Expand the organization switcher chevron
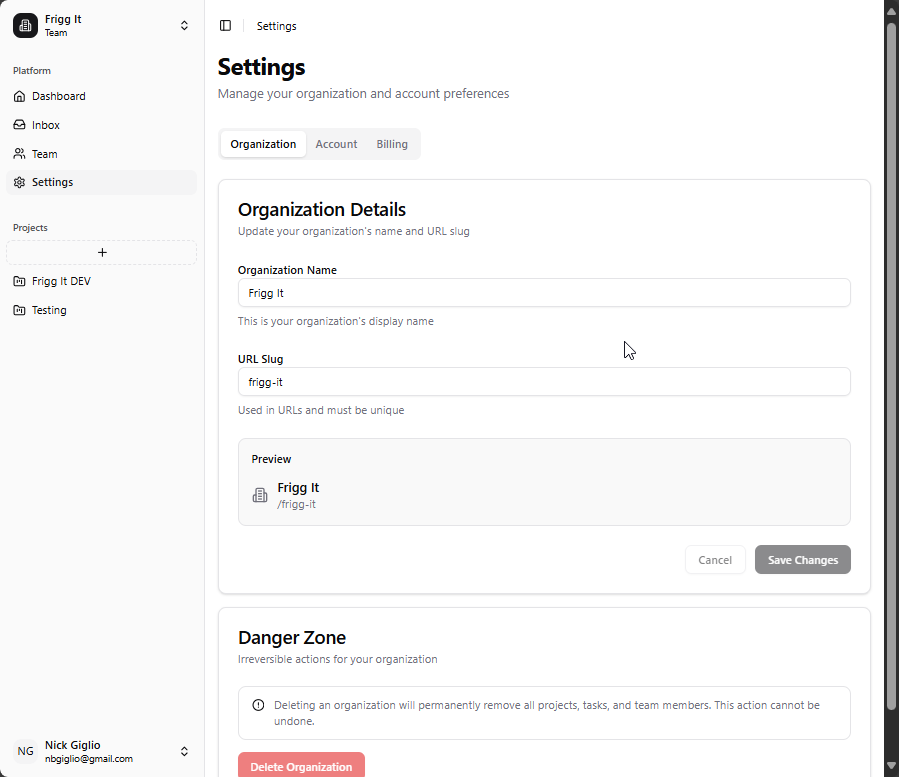 (184, 26)
